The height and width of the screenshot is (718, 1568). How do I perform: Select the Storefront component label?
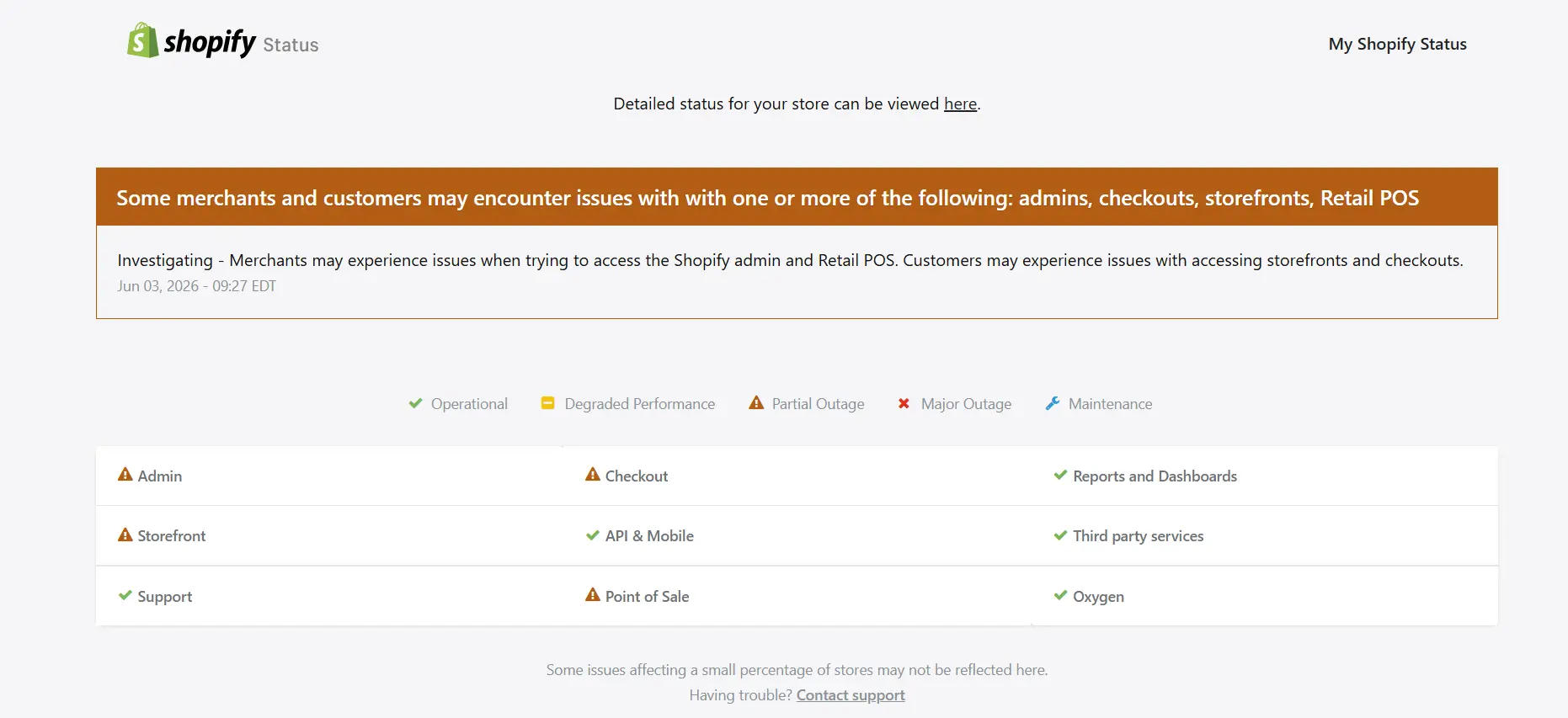(172, 535)
